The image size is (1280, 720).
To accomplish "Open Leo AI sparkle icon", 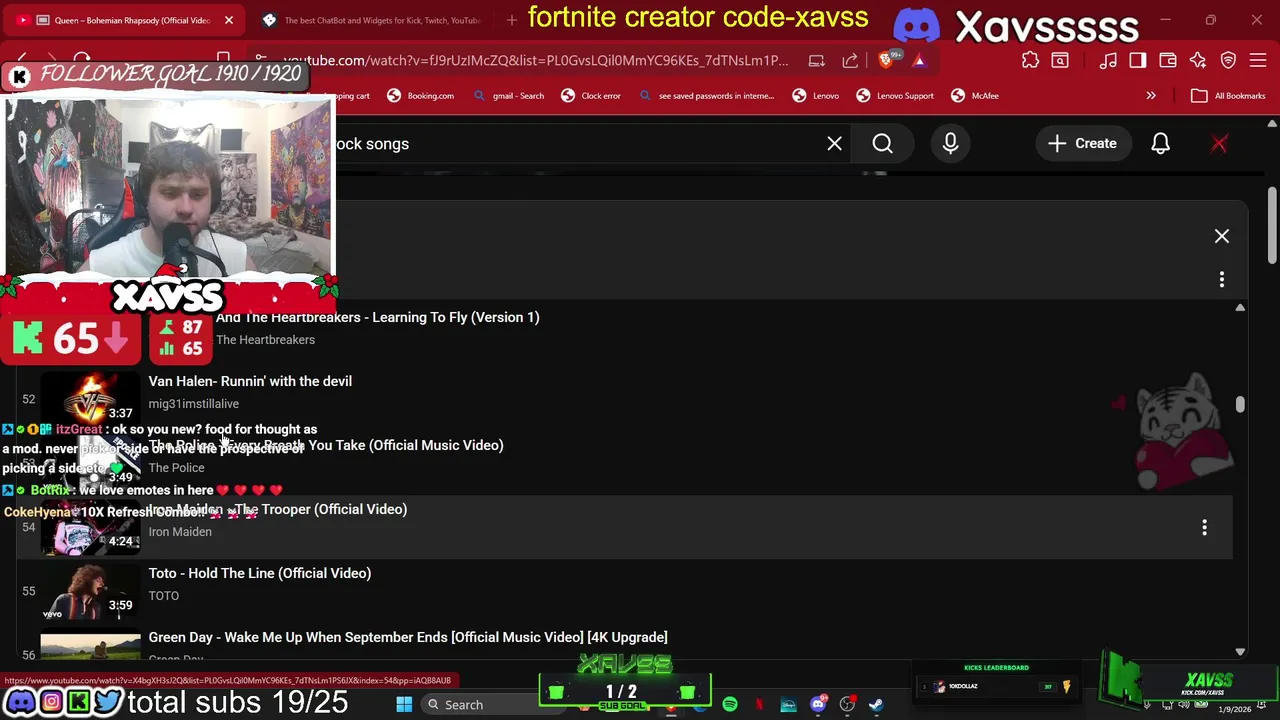I will 1198,60.
